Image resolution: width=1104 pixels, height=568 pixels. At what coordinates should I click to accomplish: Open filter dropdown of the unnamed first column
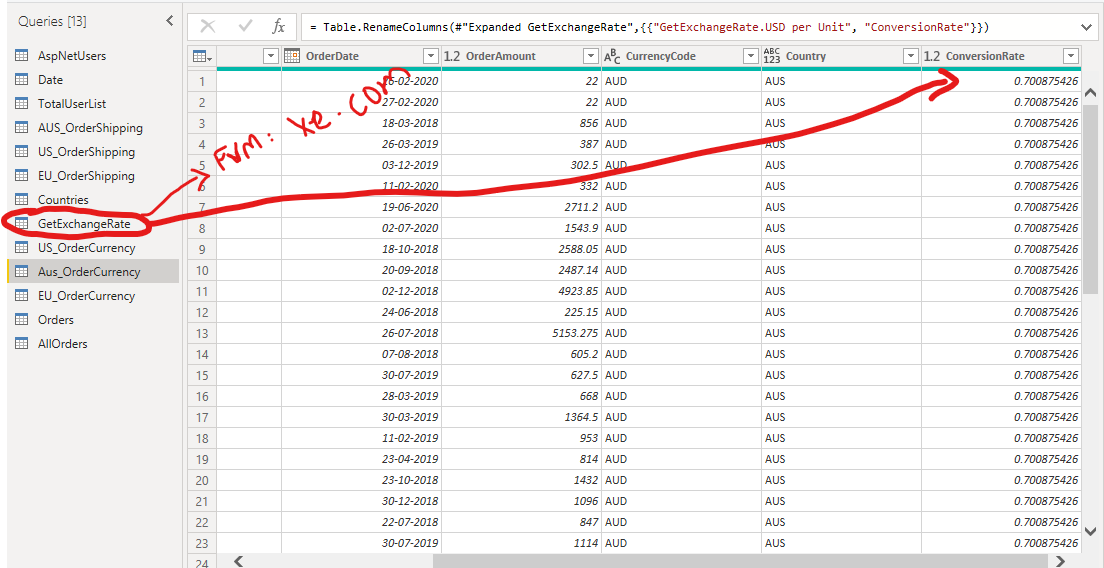271,56
